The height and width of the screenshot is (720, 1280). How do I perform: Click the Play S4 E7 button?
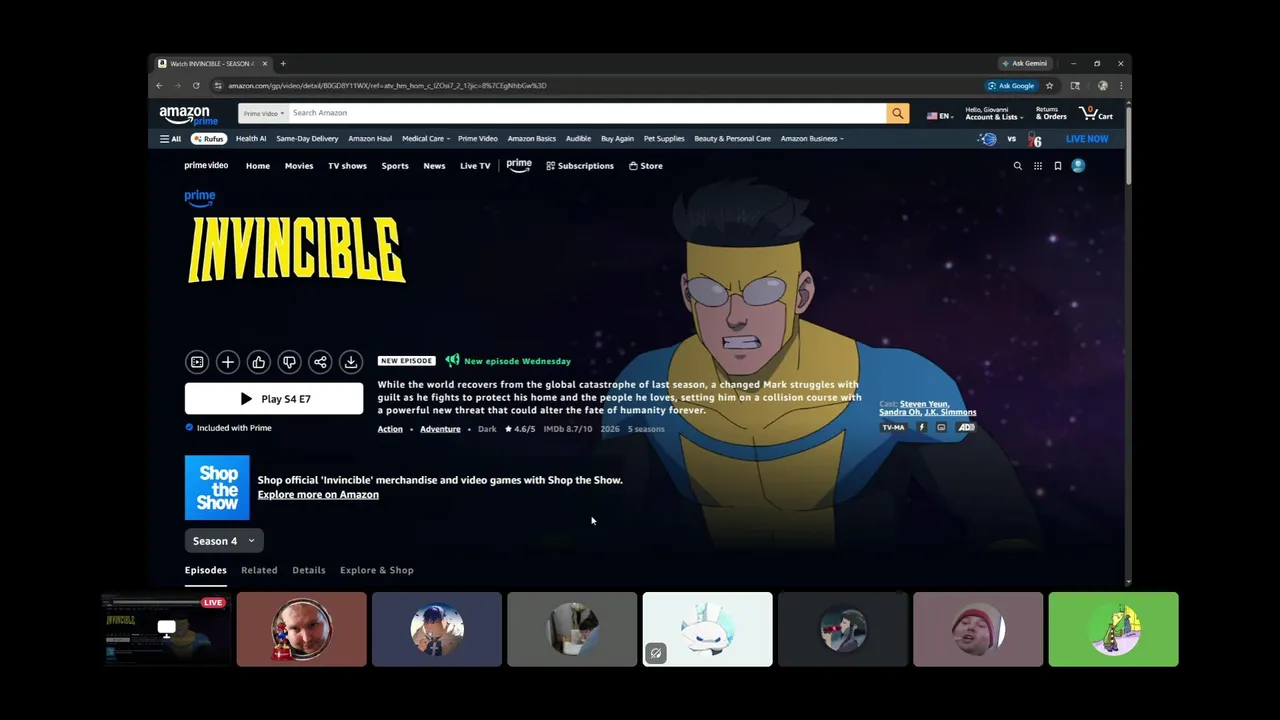point(274,399)
